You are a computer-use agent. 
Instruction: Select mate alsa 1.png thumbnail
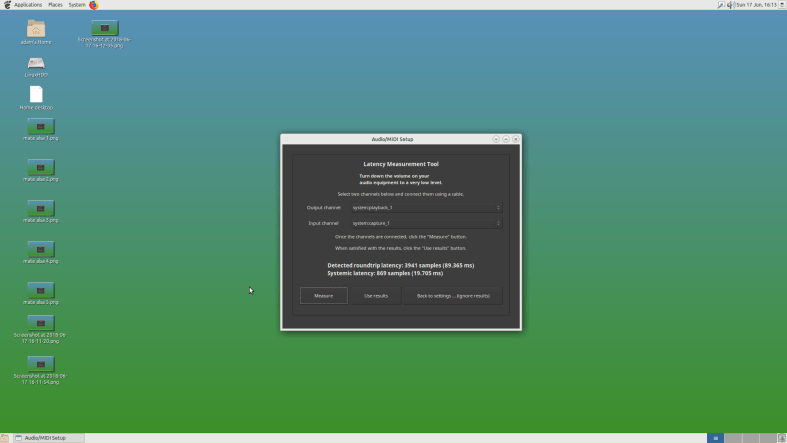tap(40, 126)
